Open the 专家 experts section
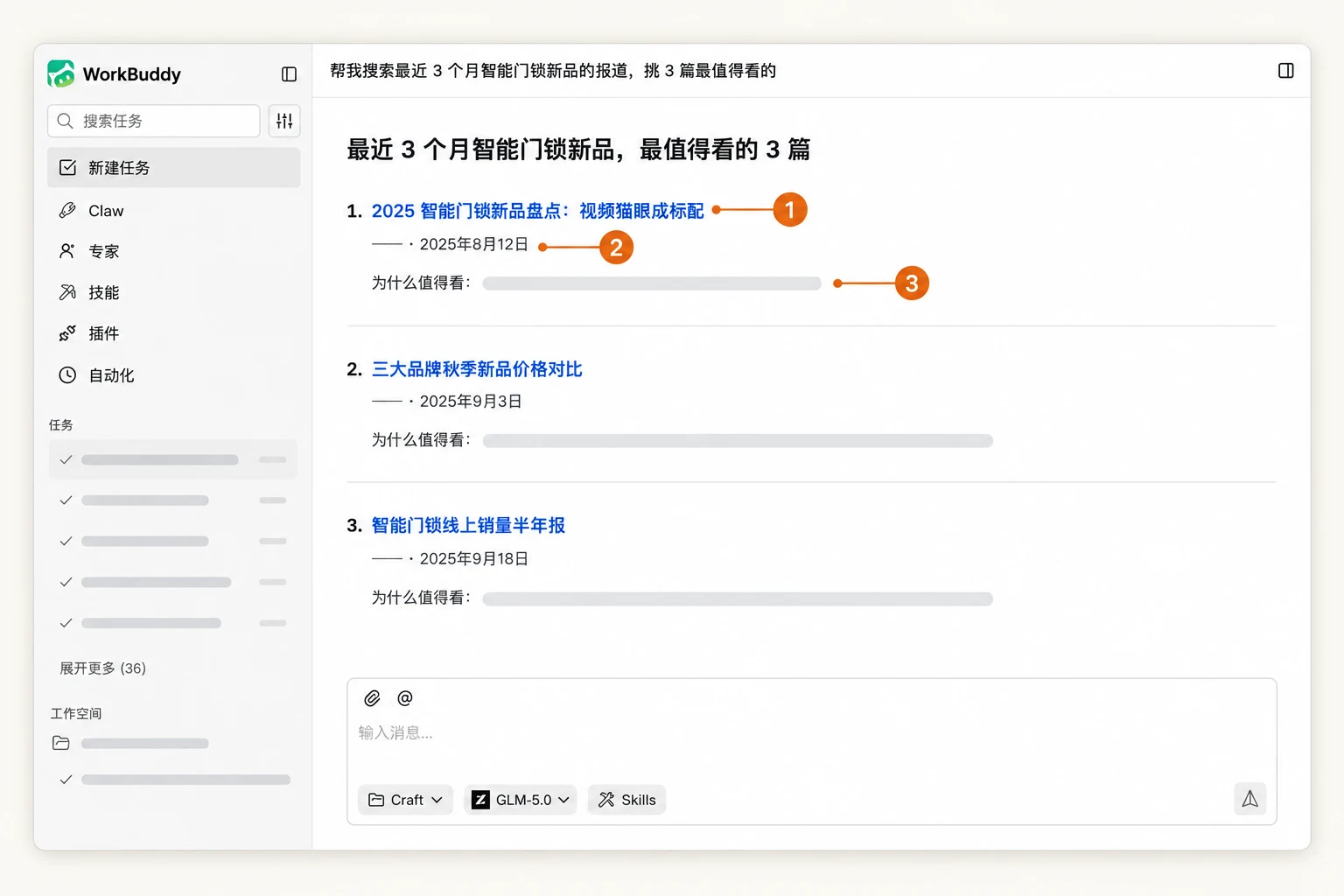Screen dimensions: 1344x896 tap(173, 251)
